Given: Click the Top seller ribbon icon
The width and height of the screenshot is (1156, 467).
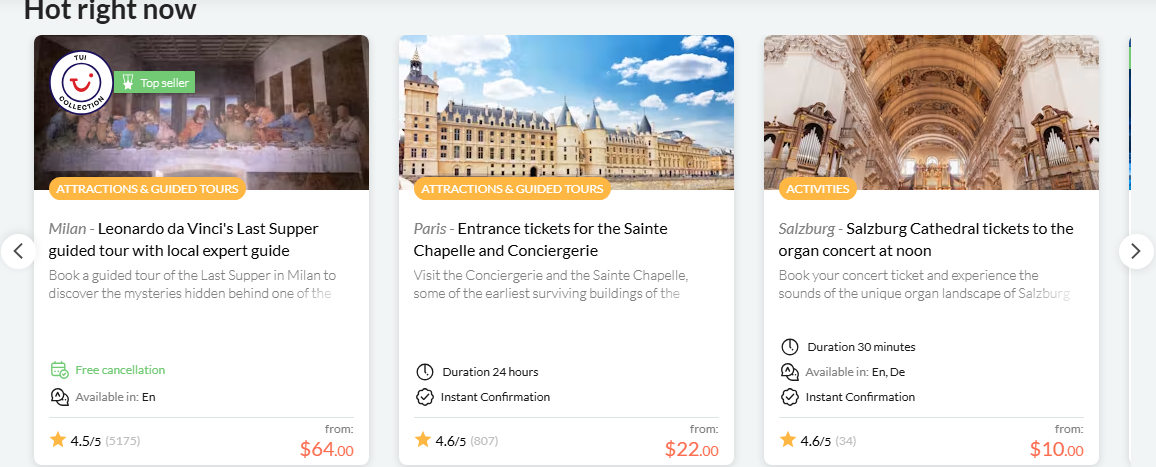Looking at the screenshot, I should click(128, 83).
